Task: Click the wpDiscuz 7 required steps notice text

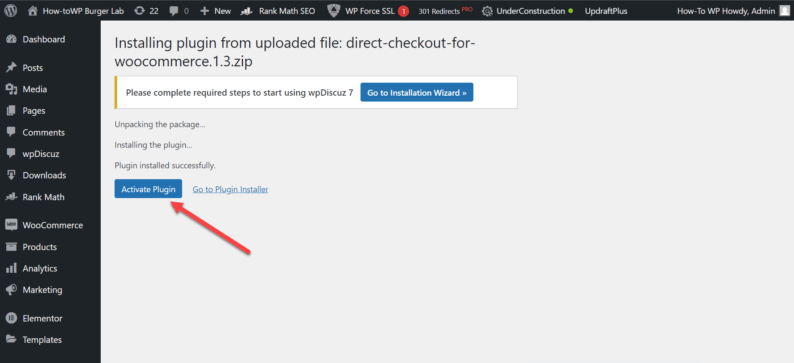Action: tap(240, 93)
